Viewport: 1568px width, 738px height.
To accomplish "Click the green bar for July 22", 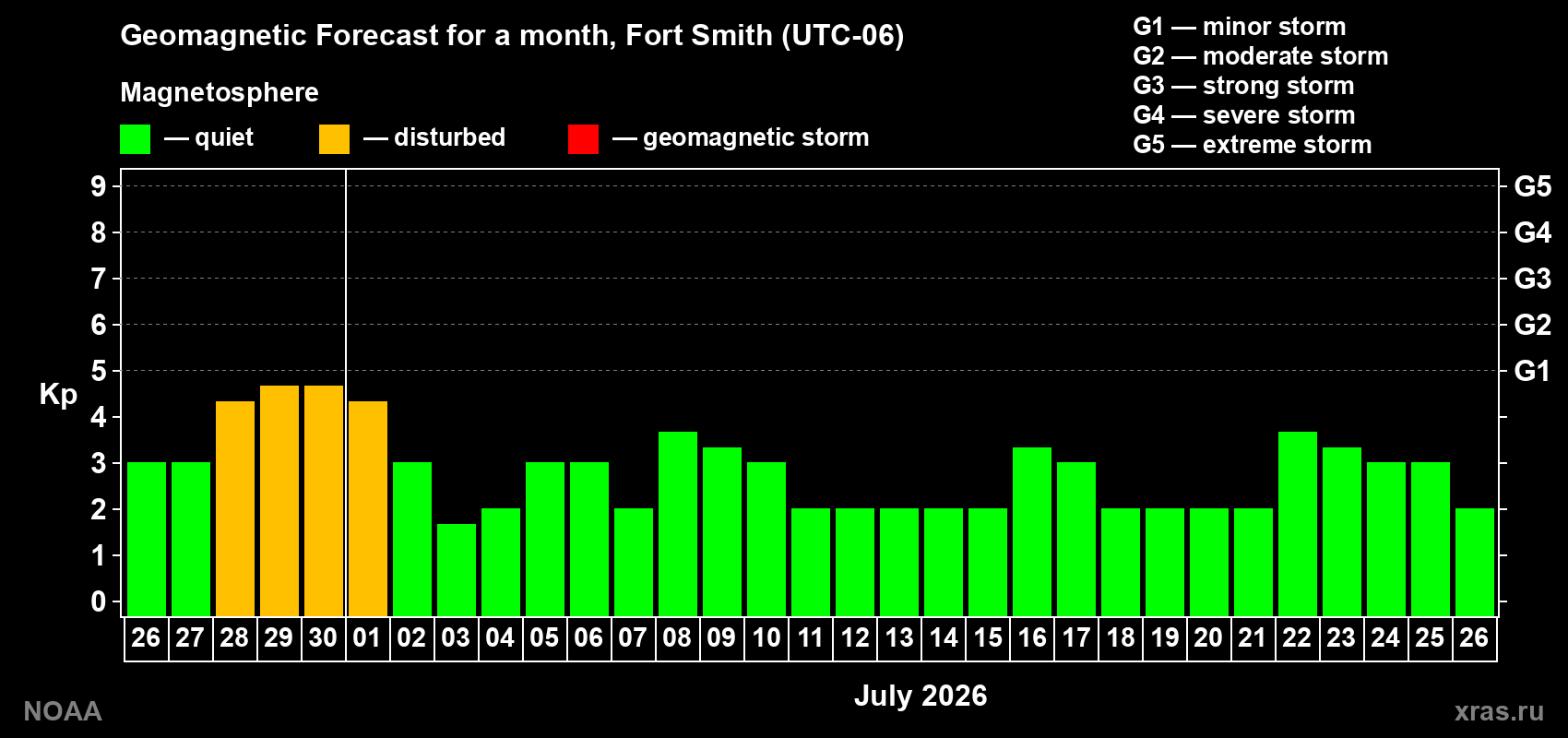I will 1298,524.
